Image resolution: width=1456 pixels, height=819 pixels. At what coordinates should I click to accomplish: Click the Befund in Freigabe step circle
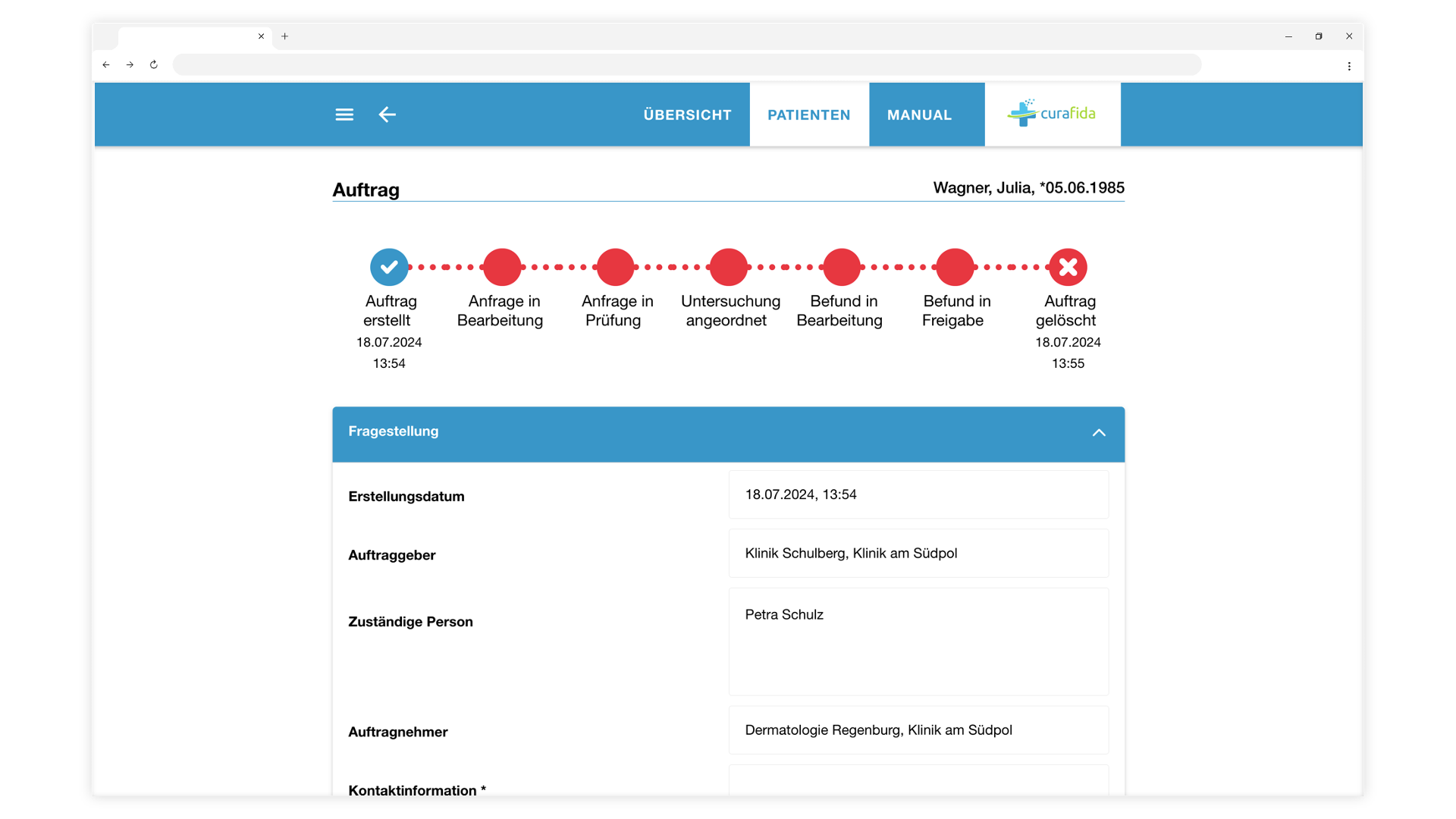tap(955, 267)
